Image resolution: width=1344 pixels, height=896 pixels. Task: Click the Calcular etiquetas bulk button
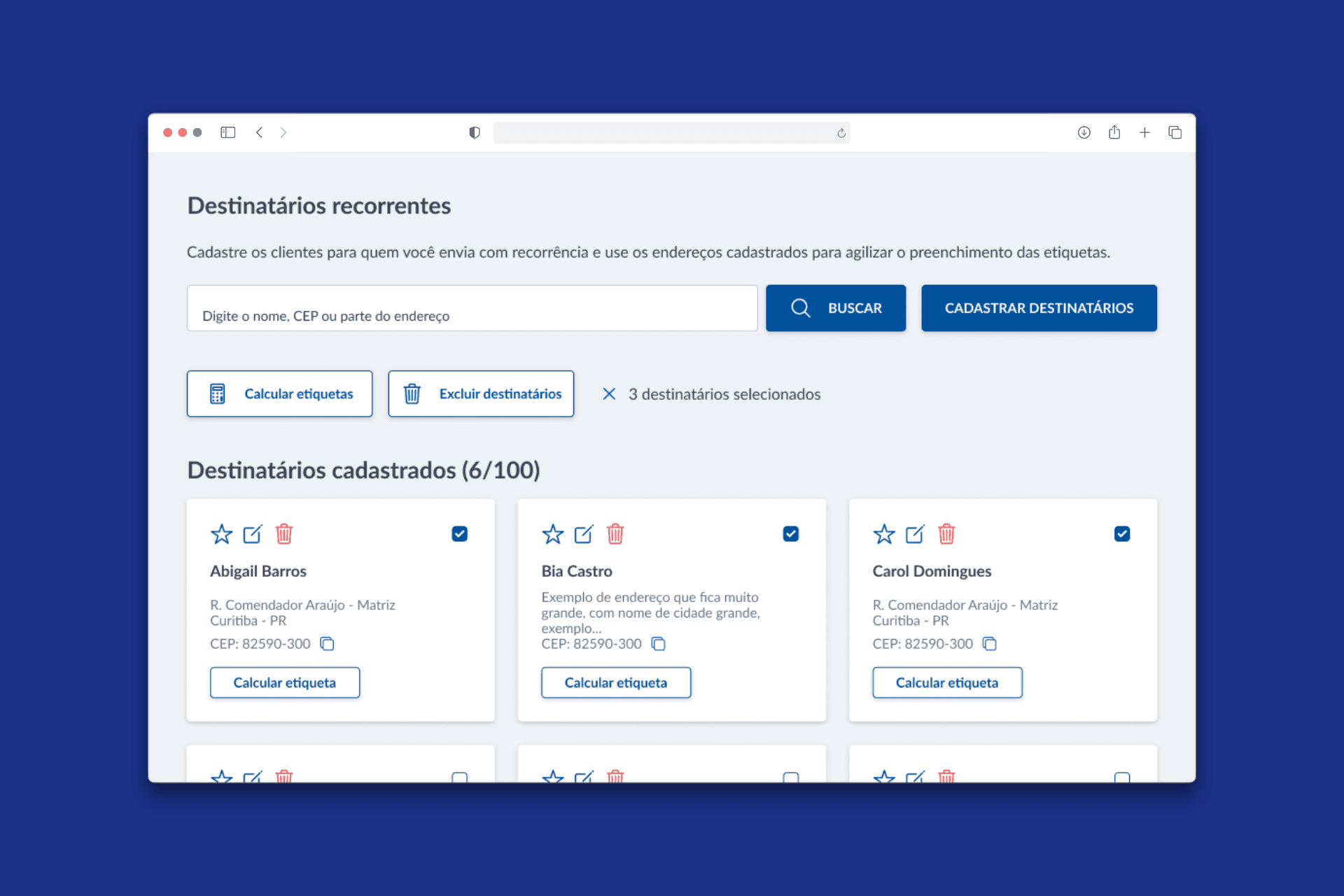pyautogui.click(x=279, y=394)
